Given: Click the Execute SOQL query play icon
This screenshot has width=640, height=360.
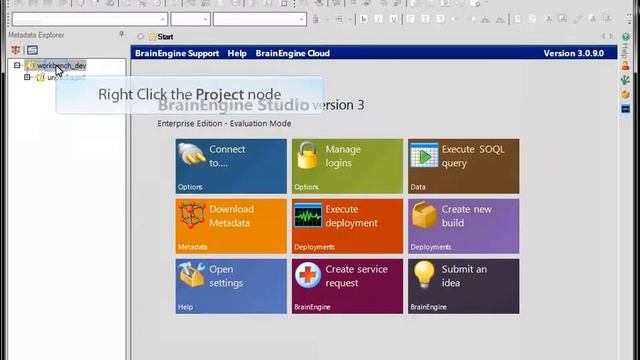Looking at the screenshot, I should coord(424,156).
